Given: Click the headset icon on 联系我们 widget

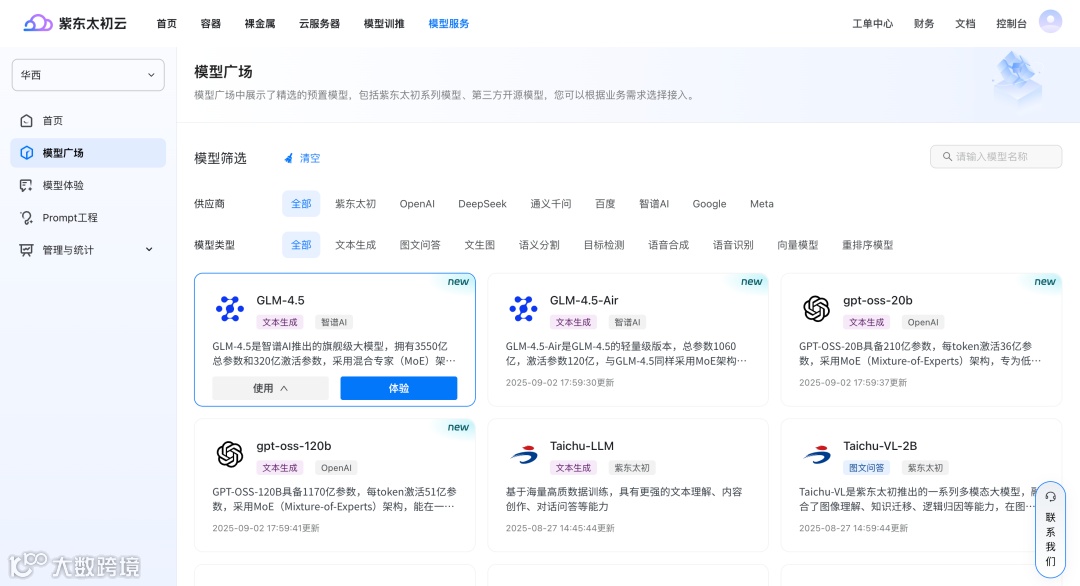Looking at the screenshot, I should (x=1050, y=496).
